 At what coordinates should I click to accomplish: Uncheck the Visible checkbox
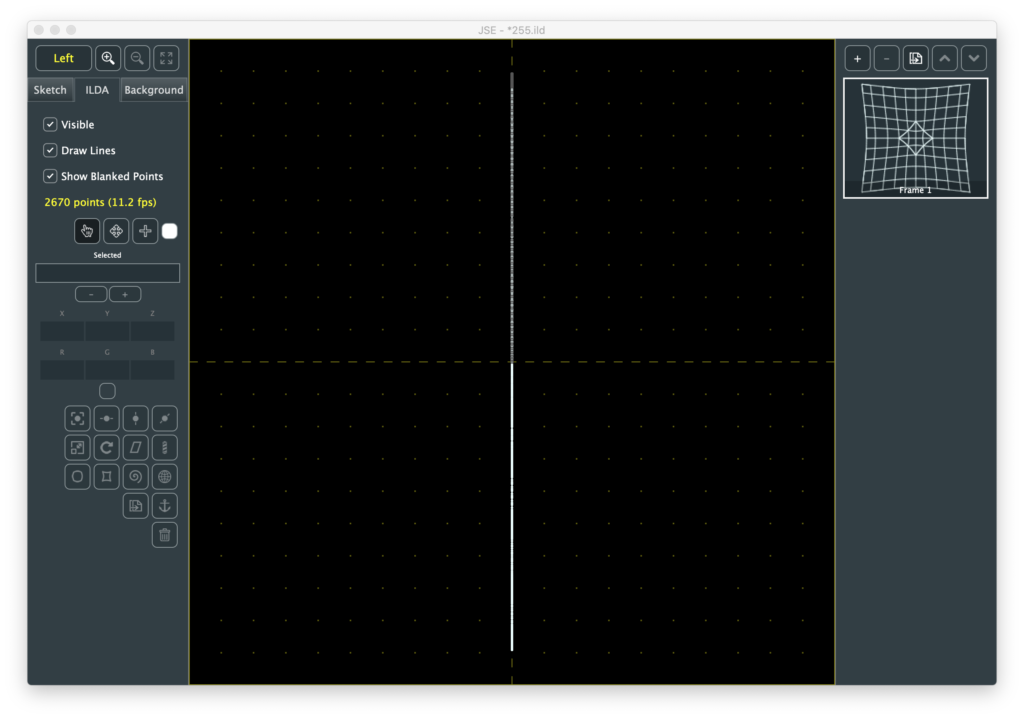coord(50,125)
